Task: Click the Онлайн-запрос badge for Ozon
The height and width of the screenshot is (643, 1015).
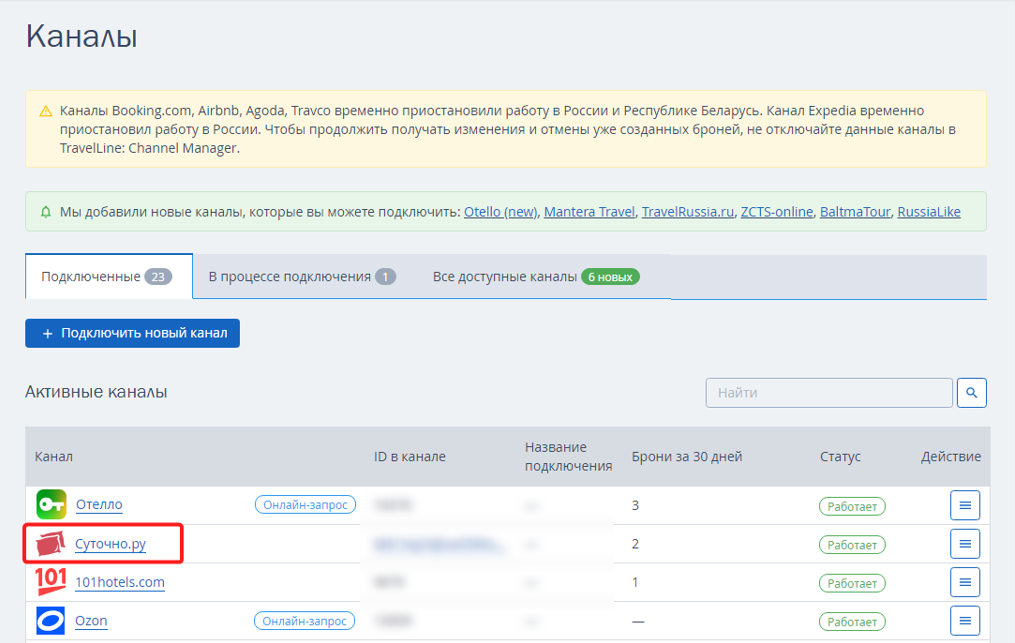Action: click(304, 621)
